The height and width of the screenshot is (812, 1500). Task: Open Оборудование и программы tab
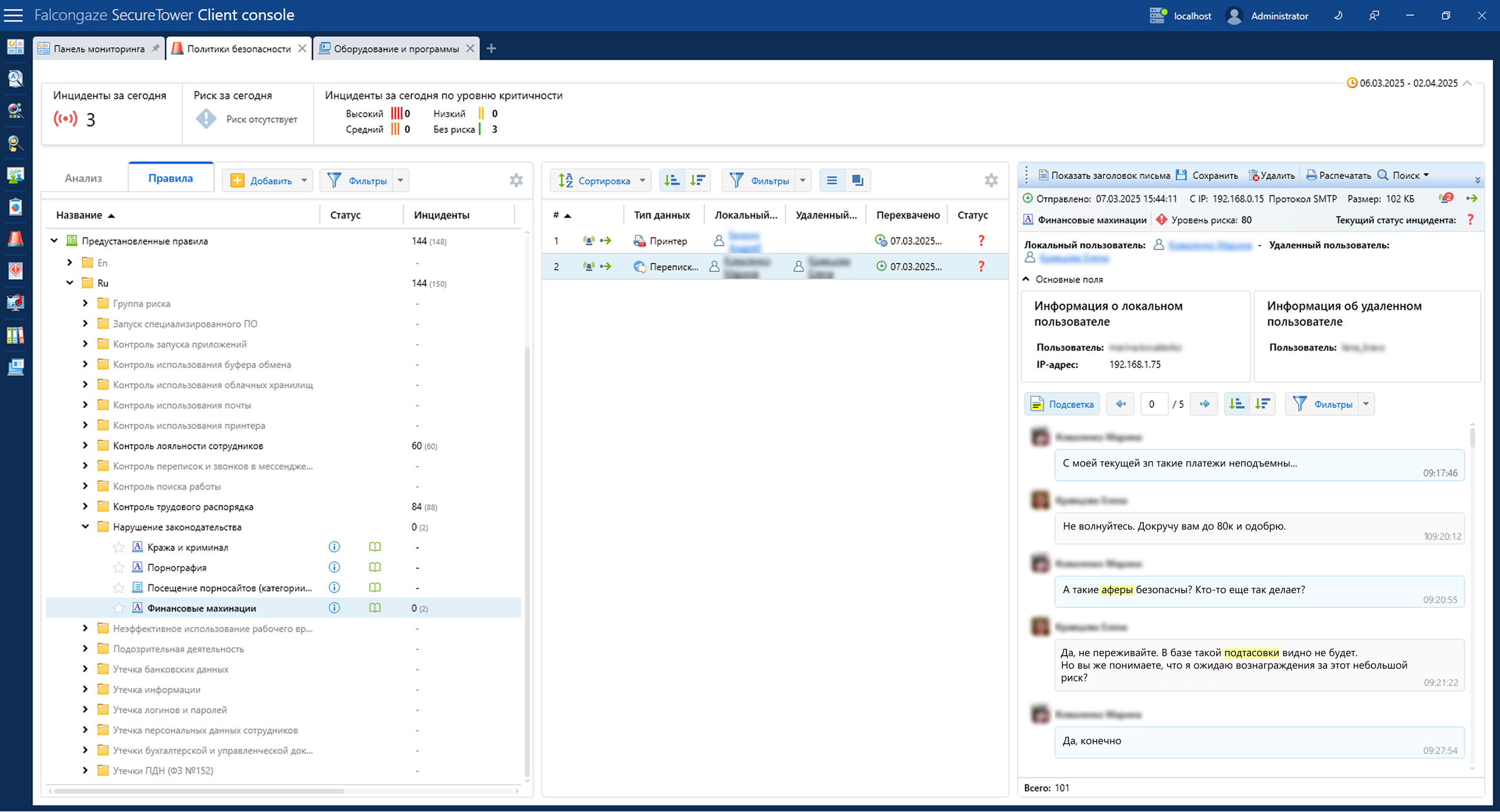coord(396,49)
